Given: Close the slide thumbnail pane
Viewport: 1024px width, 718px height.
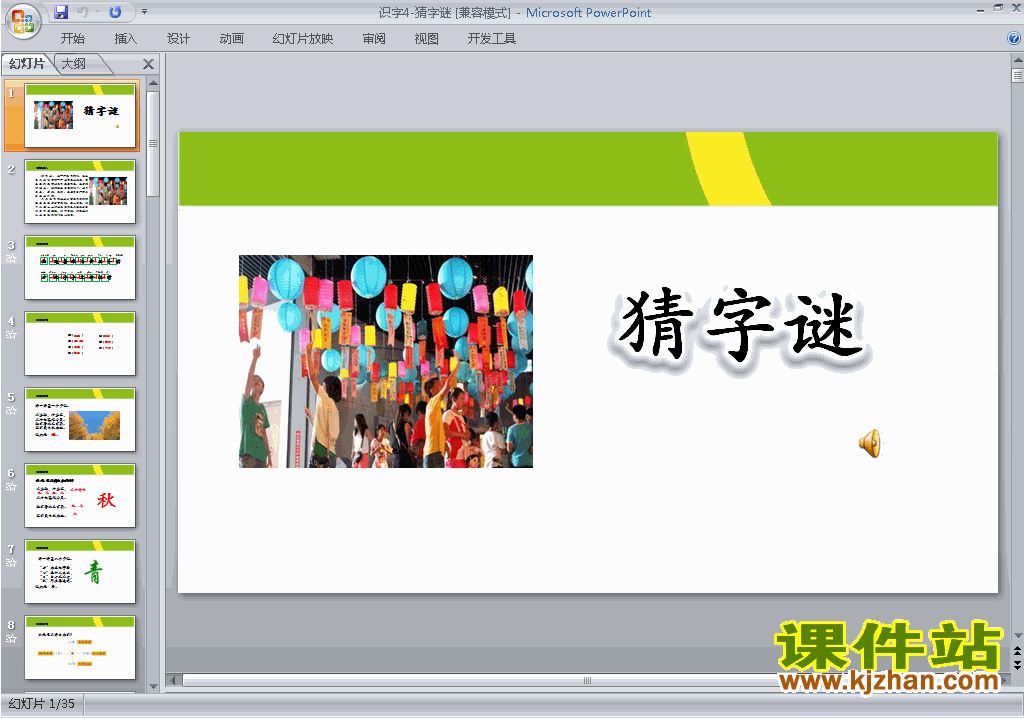Looking at the screenshot, I should tap(148, 64).
